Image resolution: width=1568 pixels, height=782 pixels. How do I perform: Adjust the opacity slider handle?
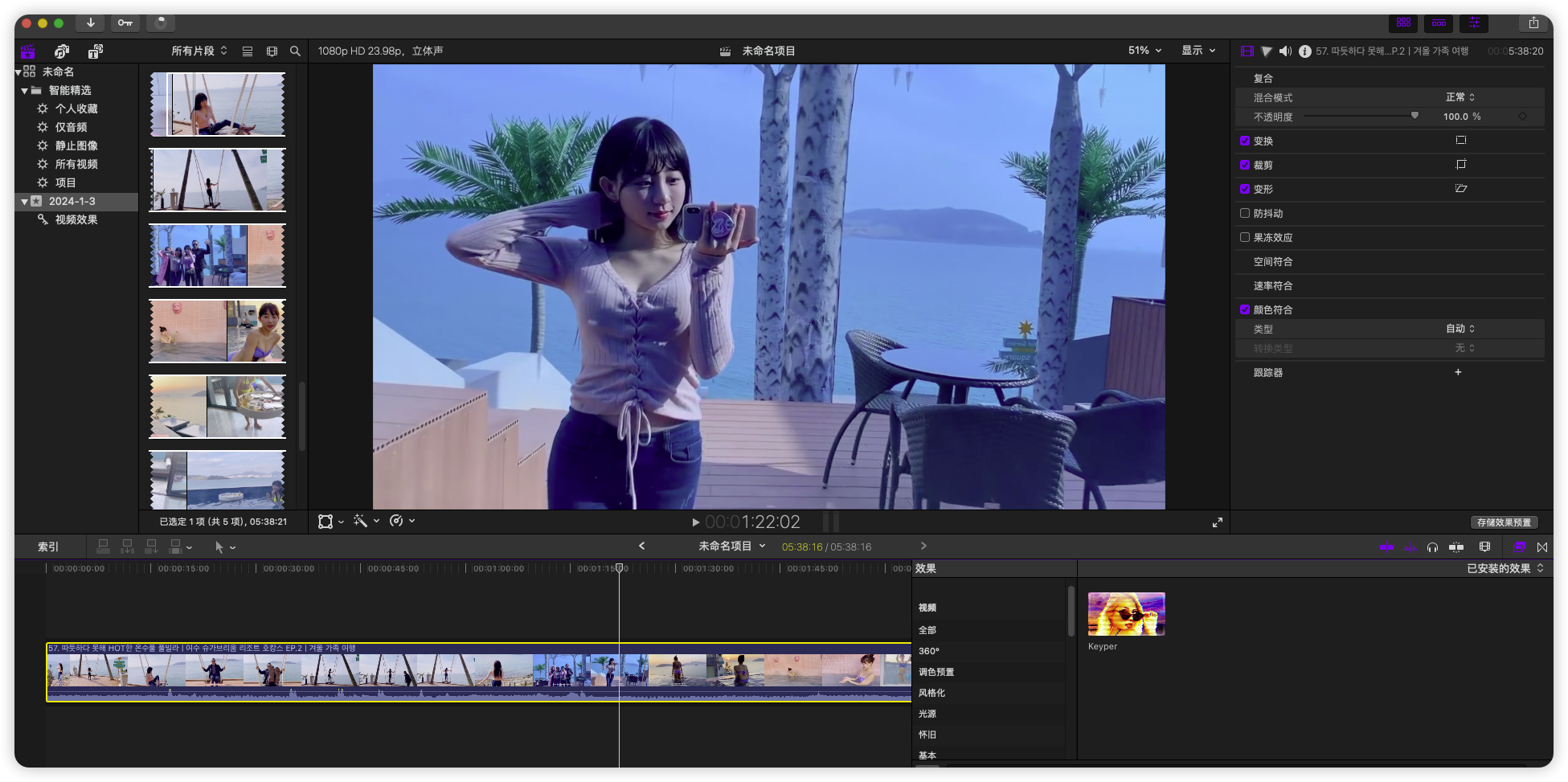coord(1414,116)
